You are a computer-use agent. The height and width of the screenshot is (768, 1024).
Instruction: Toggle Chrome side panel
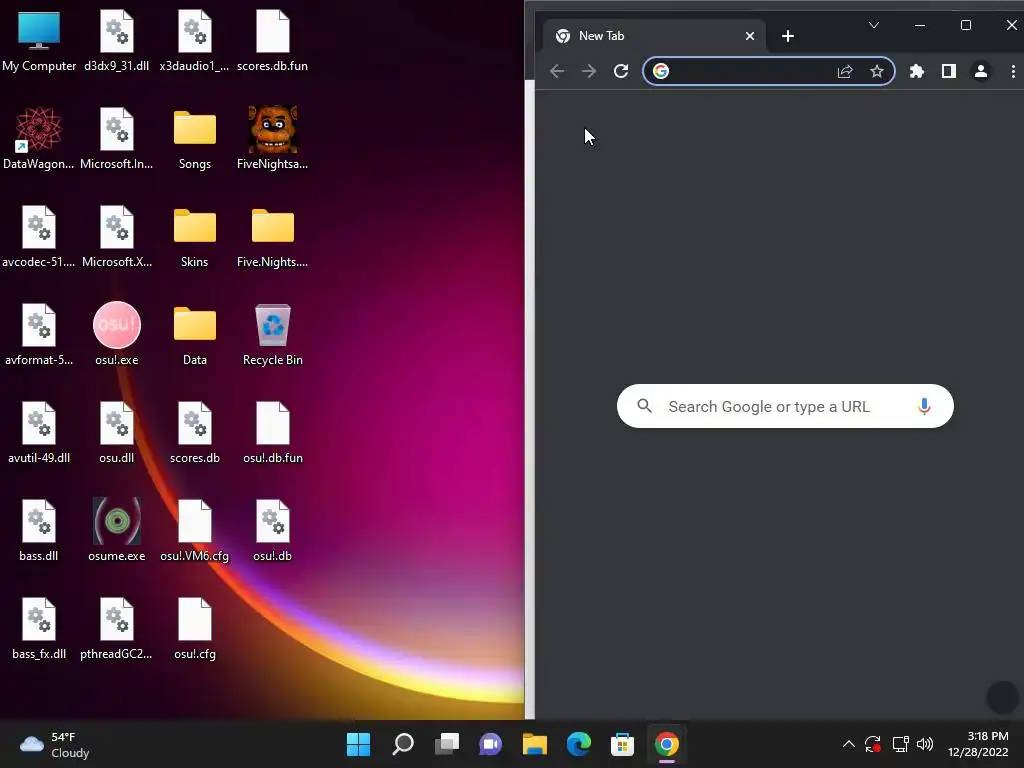coord(949,71)
